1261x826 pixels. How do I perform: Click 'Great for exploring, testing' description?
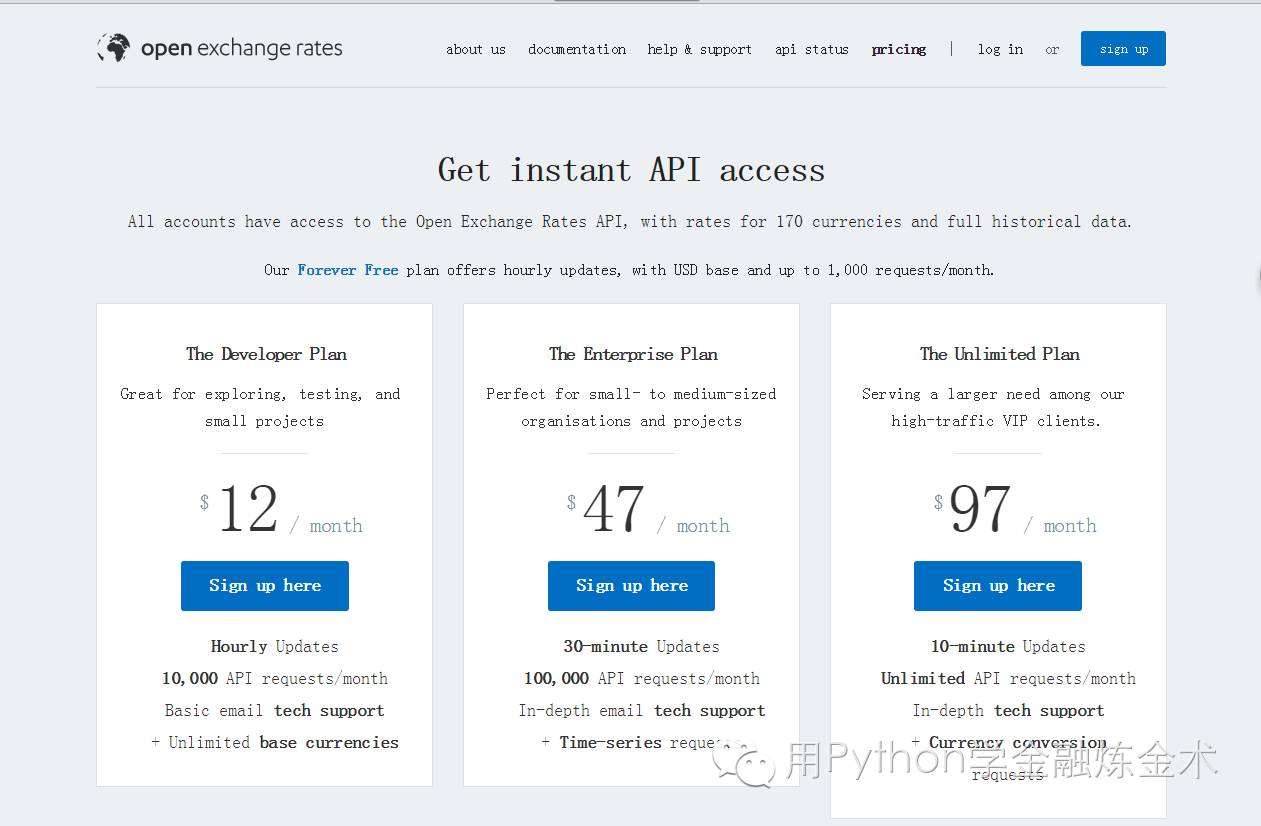coord(260,408)
